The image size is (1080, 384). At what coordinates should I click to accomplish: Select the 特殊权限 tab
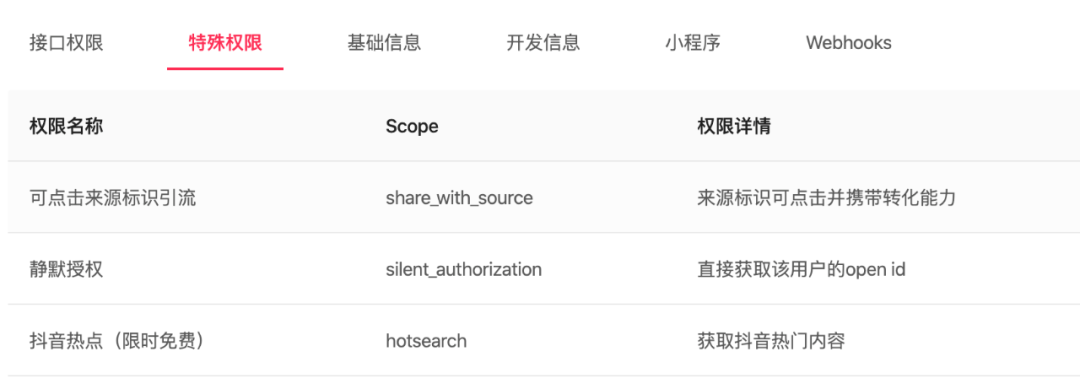[225, 43]
